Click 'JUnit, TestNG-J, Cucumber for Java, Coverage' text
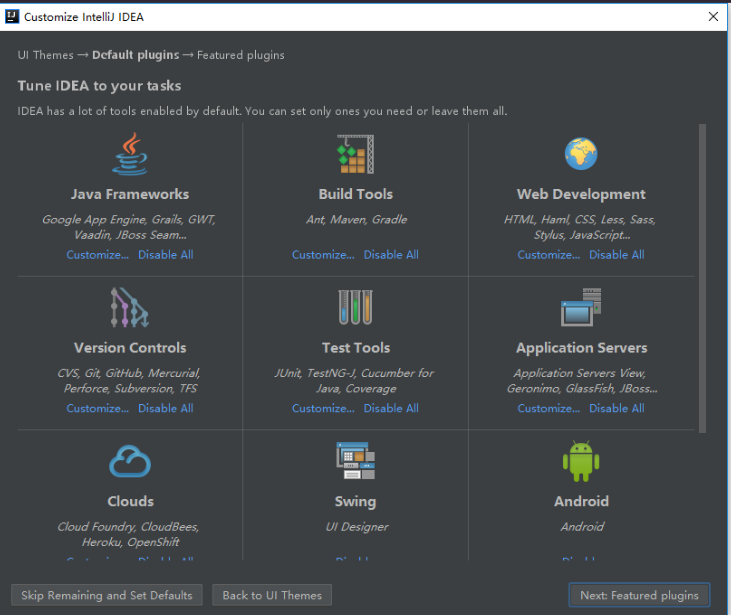 (354, 380)
